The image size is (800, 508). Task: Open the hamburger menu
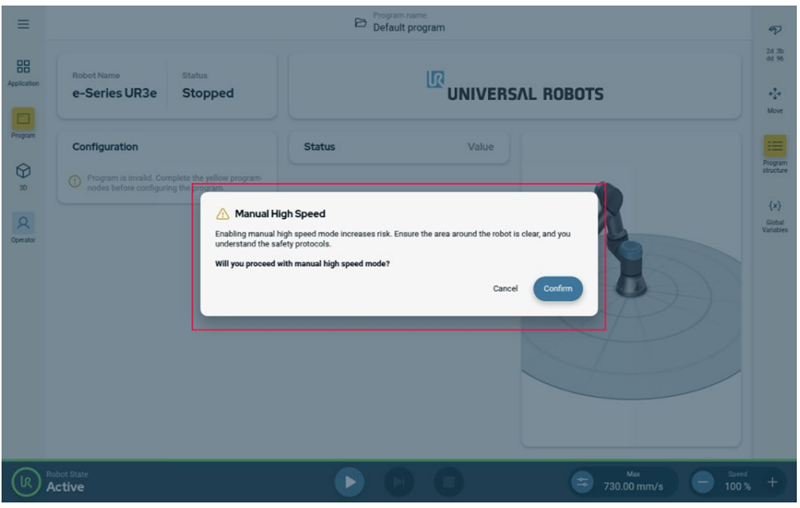point(23,24)
